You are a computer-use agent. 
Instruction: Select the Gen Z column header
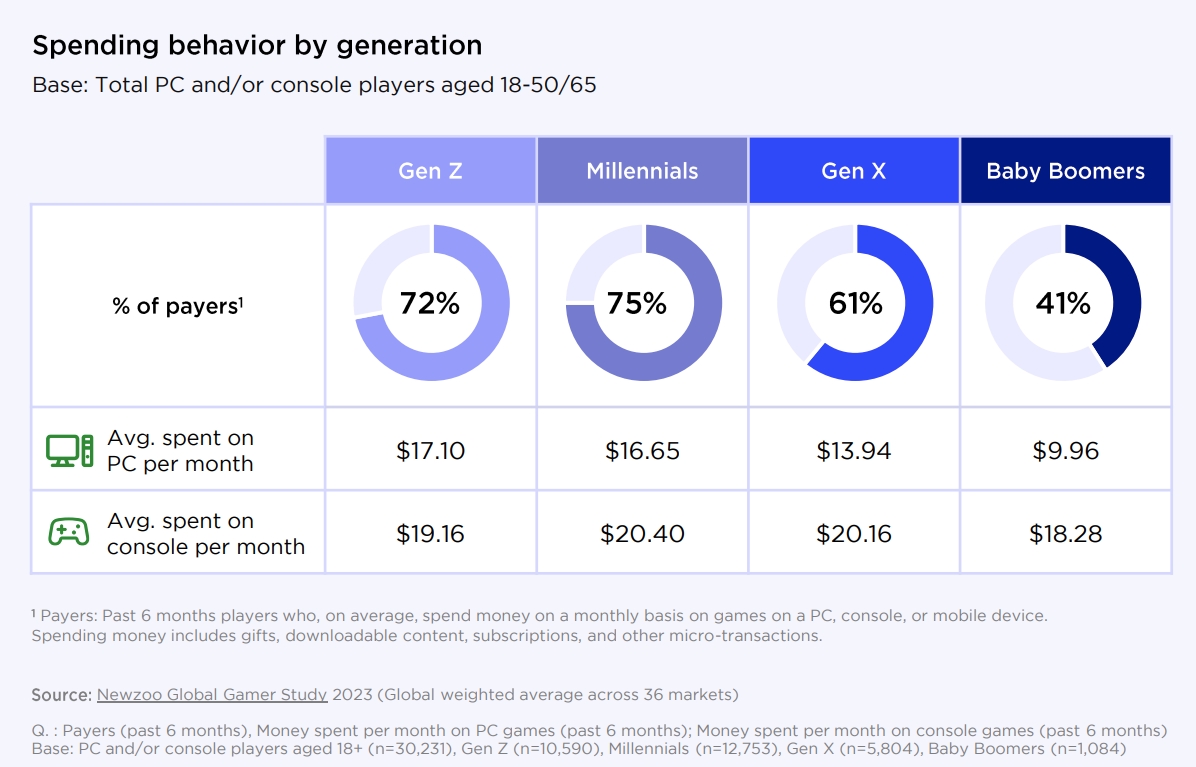tap(431, 171)
